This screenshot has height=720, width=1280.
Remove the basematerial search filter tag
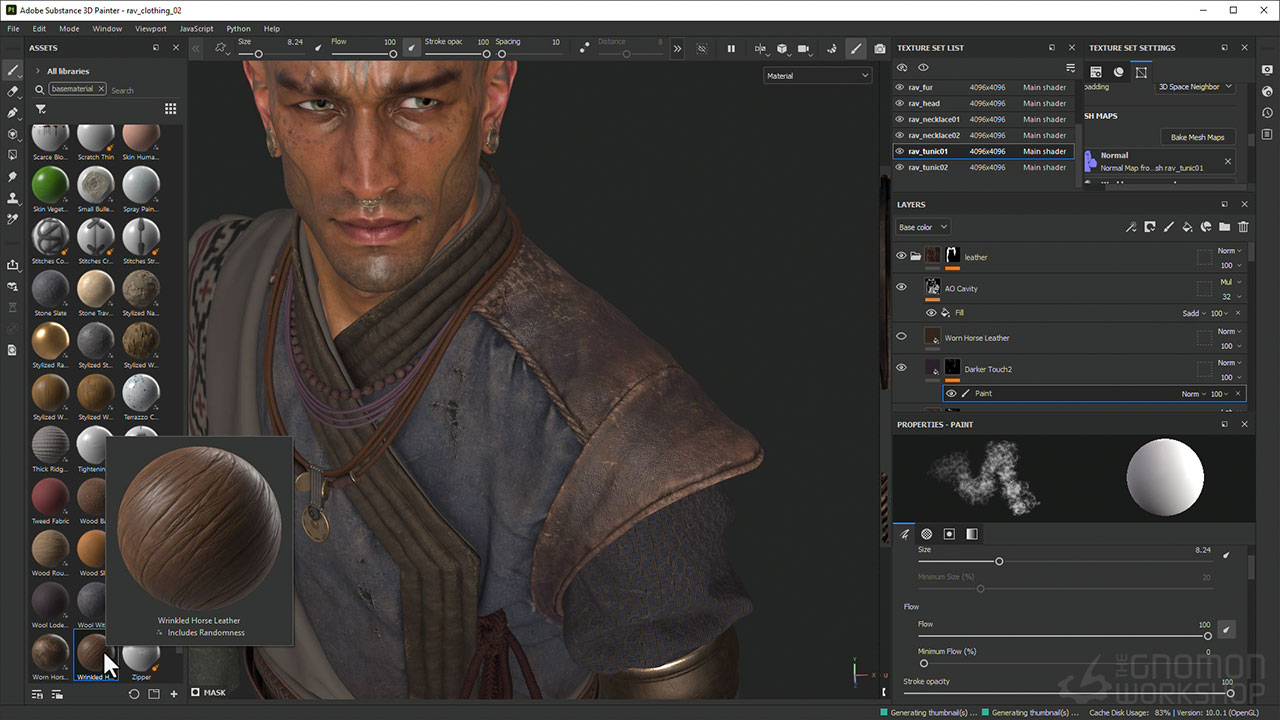pos(101,89)
